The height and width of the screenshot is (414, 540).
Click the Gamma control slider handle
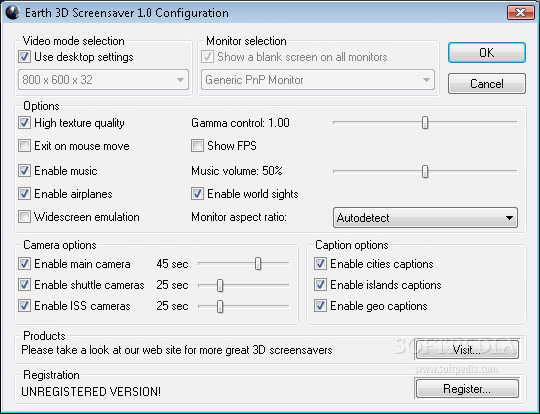425,123
